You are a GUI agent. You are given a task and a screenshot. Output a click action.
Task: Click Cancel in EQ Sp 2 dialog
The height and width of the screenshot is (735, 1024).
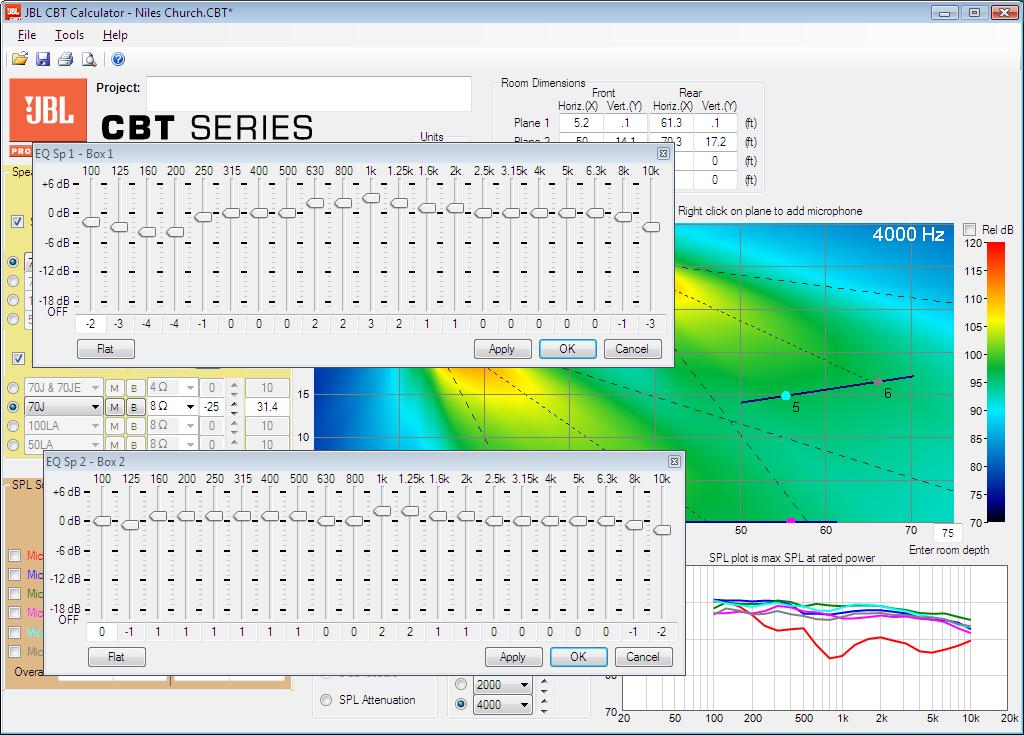tap(643, 657)
